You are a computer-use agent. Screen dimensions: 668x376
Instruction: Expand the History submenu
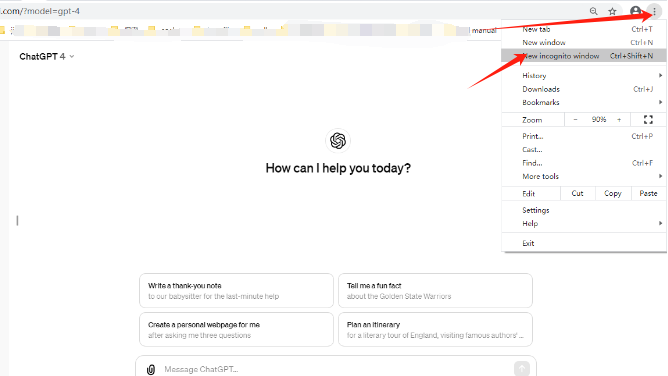[584, 75]
